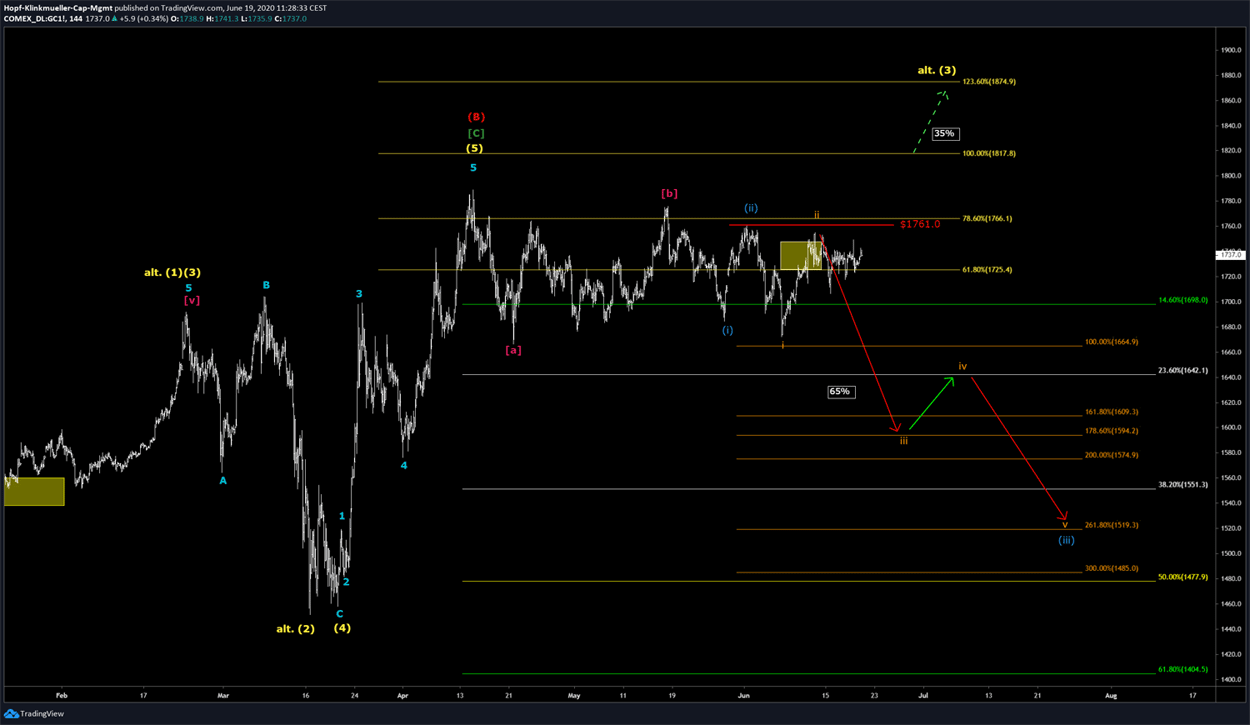Select the green dashed arrow toward alt. (3)

[929, 121]
